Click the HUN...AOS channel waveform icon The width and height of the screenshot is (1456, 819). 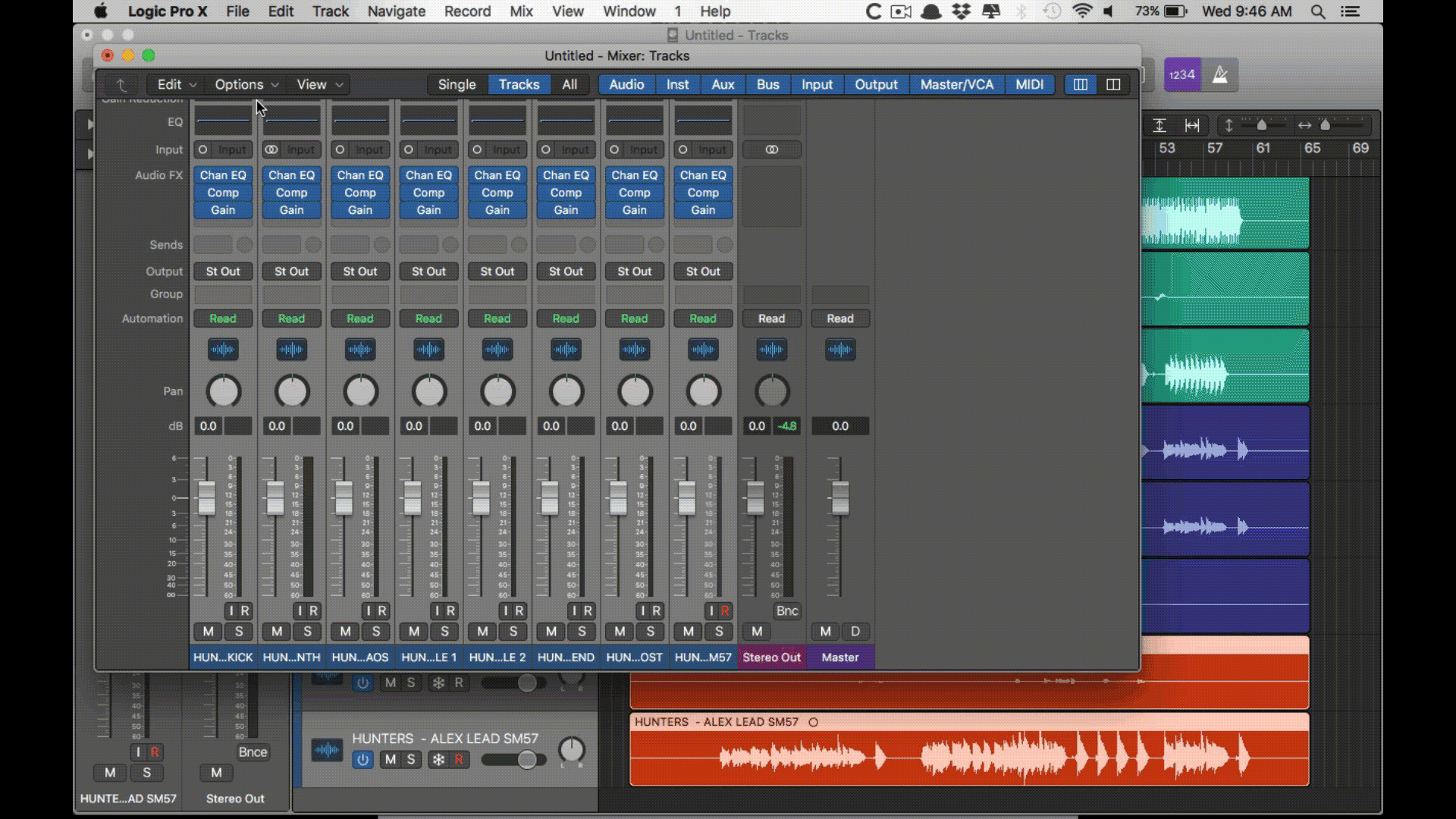tap(360, 350)
